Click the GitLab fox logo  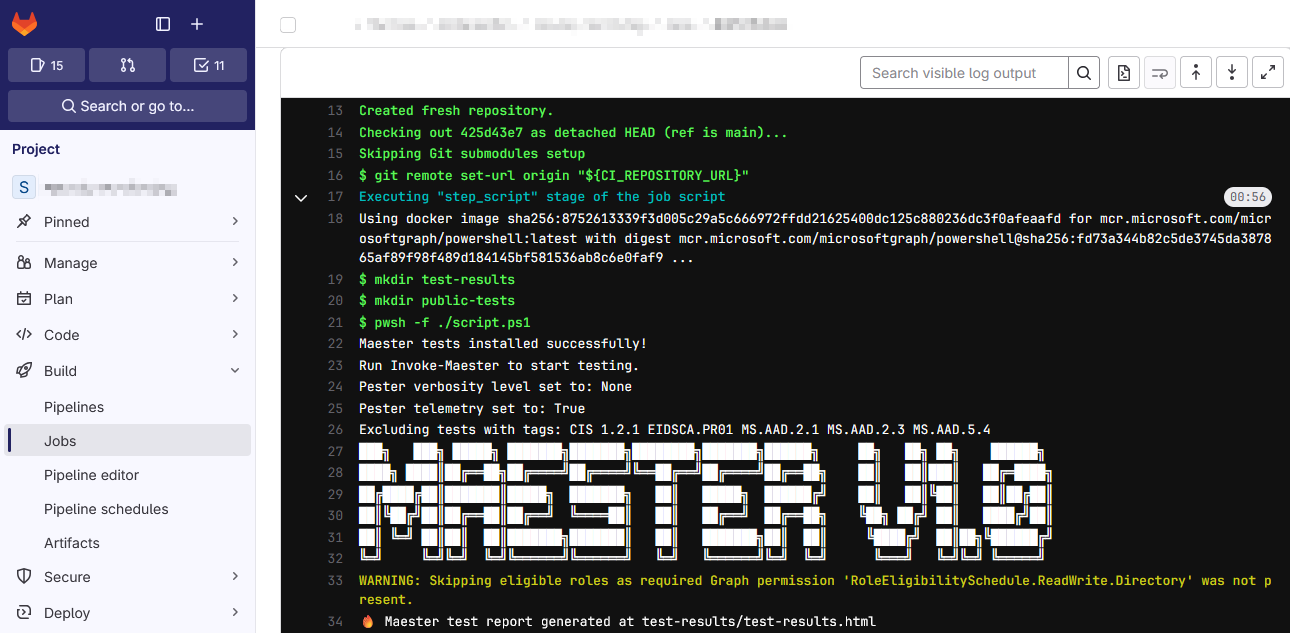(24, 23)
